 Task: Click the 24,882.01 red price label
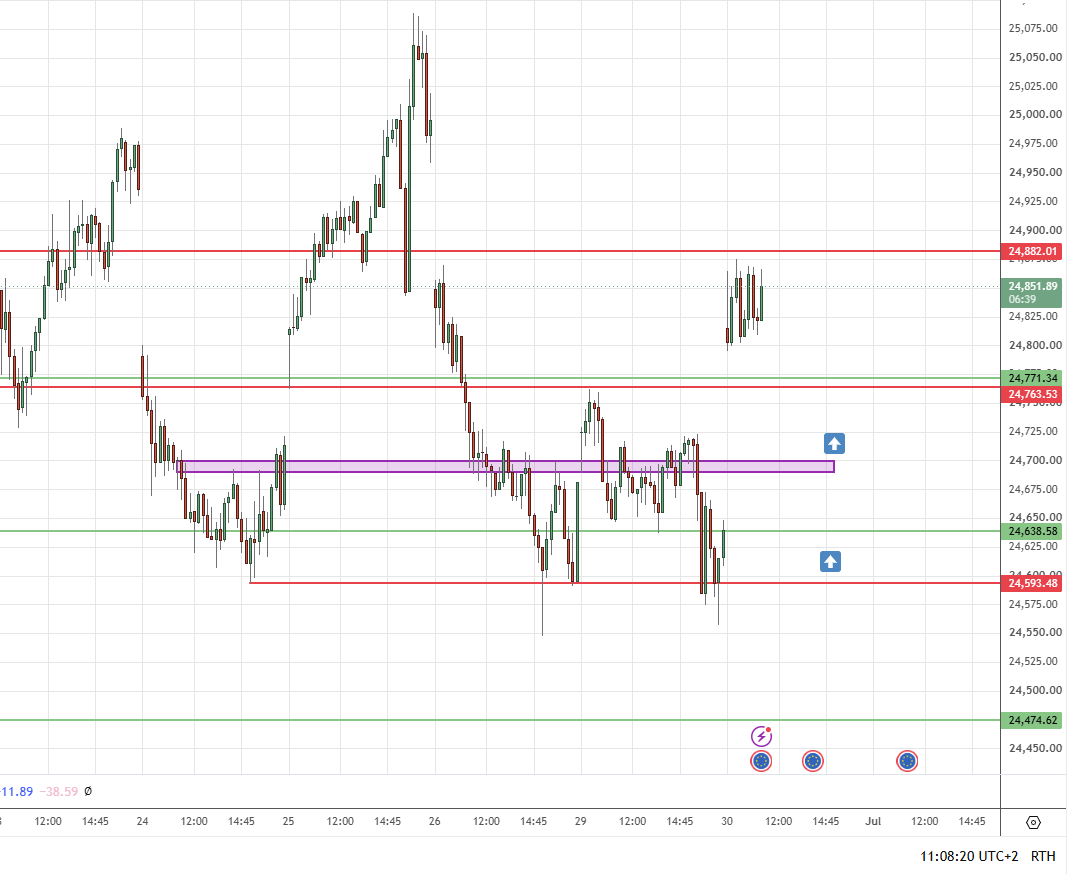(x=1032, y=251)
